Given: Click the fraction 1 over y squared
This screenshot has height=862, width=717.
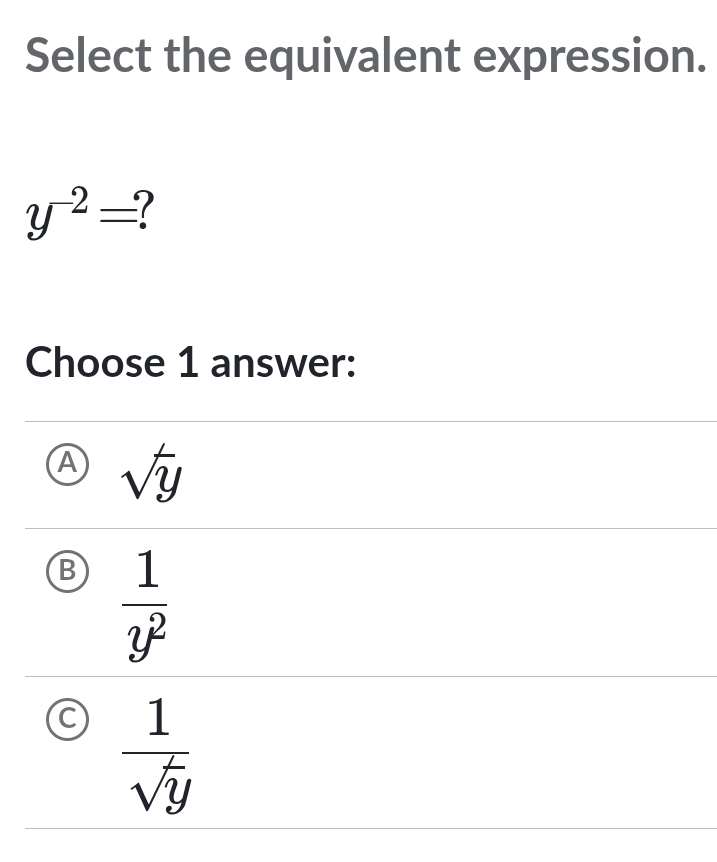Looking at the screenshot, I should [x=147, y=600].
